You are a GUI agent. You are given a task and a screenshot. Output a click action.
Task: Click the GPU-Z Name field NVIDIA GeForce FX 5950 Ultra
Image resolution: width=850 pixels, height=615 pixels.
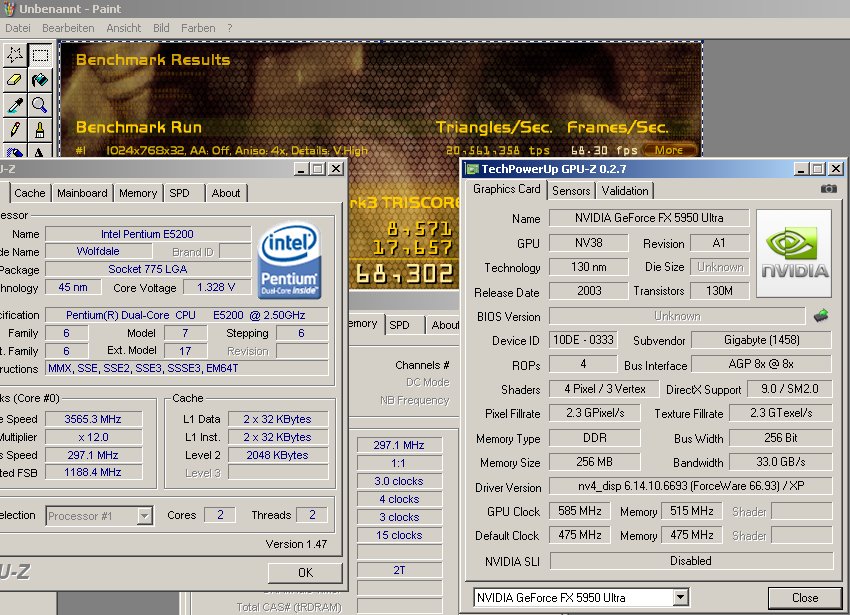pos(649,218)
